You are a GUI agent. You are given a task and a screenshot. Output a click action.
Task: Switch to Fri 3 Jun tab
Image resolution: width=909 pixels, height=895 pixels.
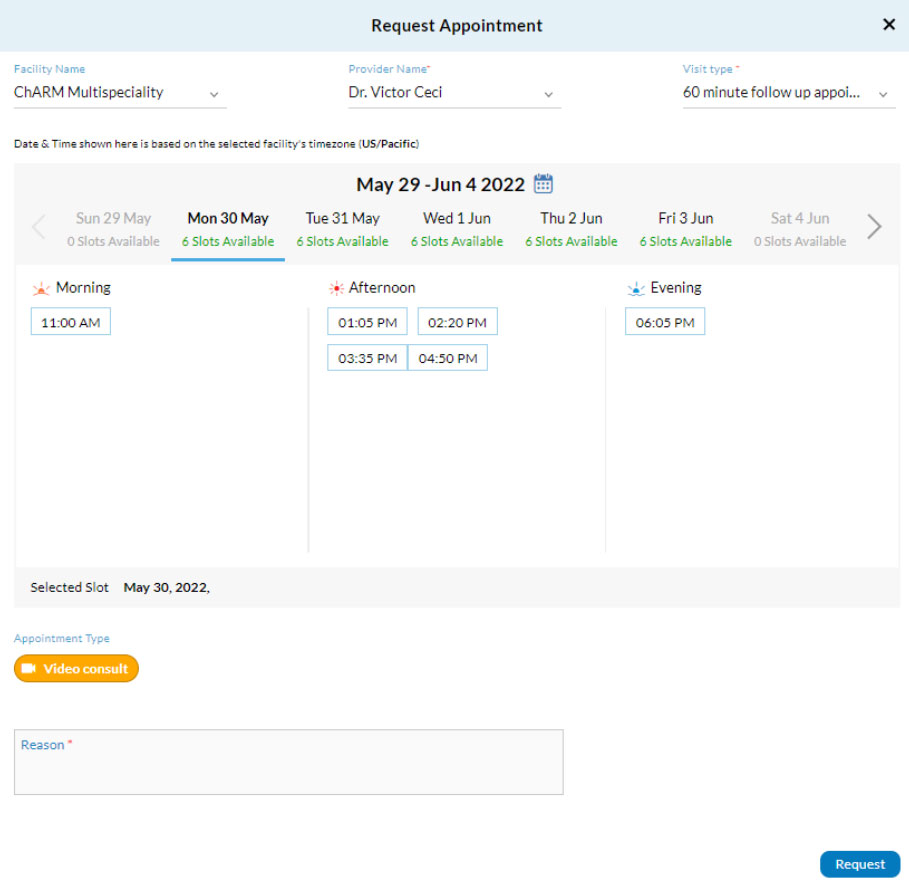click(x=685, y=229)
